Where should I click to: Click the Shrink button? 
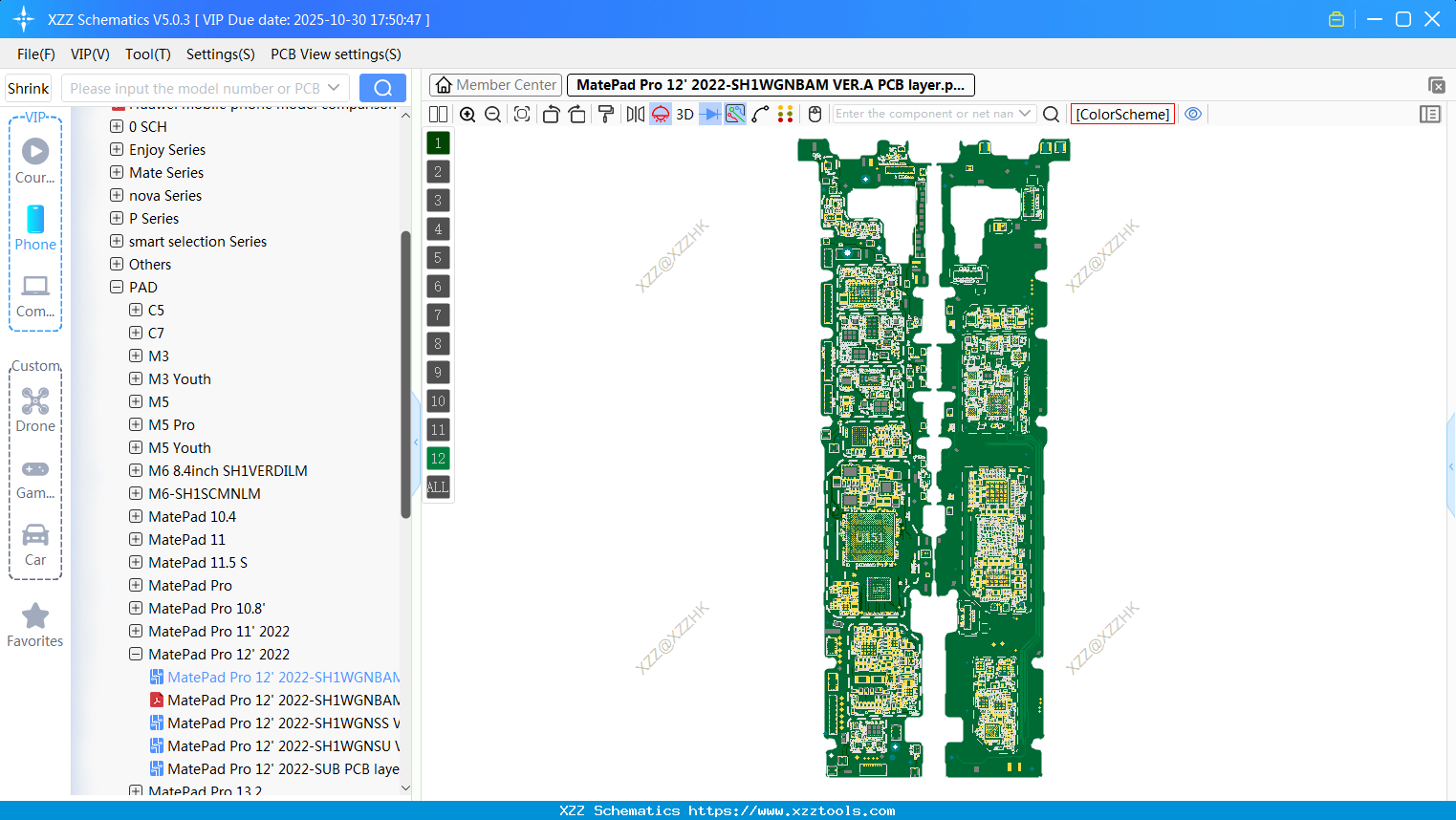[29, 88]
